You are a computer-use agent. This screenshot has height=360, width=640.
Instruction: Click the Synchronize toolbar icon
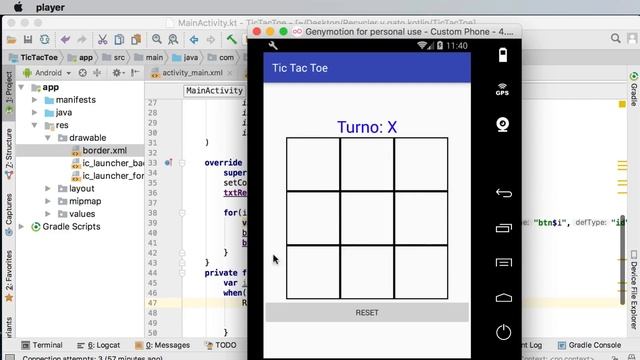44,39
